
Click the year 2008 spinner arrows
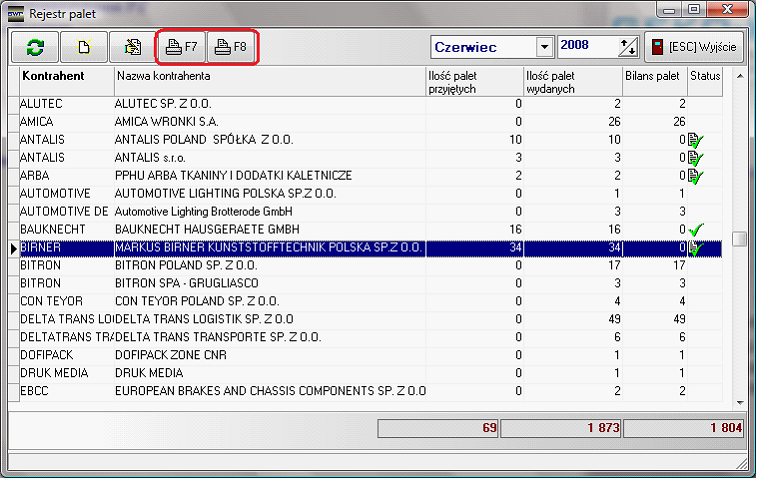tap(628, 47)
